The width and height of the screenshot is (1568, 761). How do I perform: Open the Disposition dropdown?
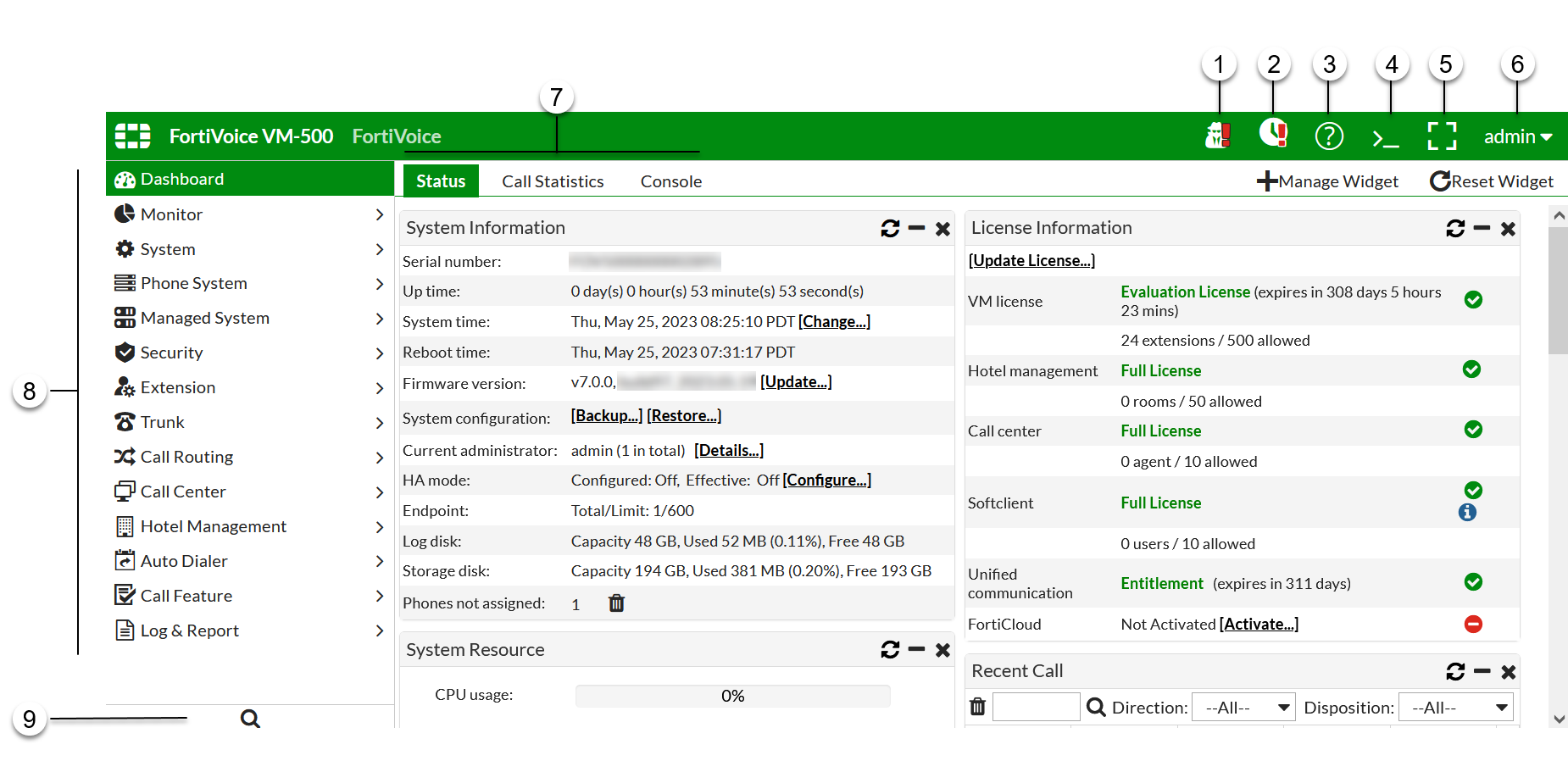click(1455, 707)
